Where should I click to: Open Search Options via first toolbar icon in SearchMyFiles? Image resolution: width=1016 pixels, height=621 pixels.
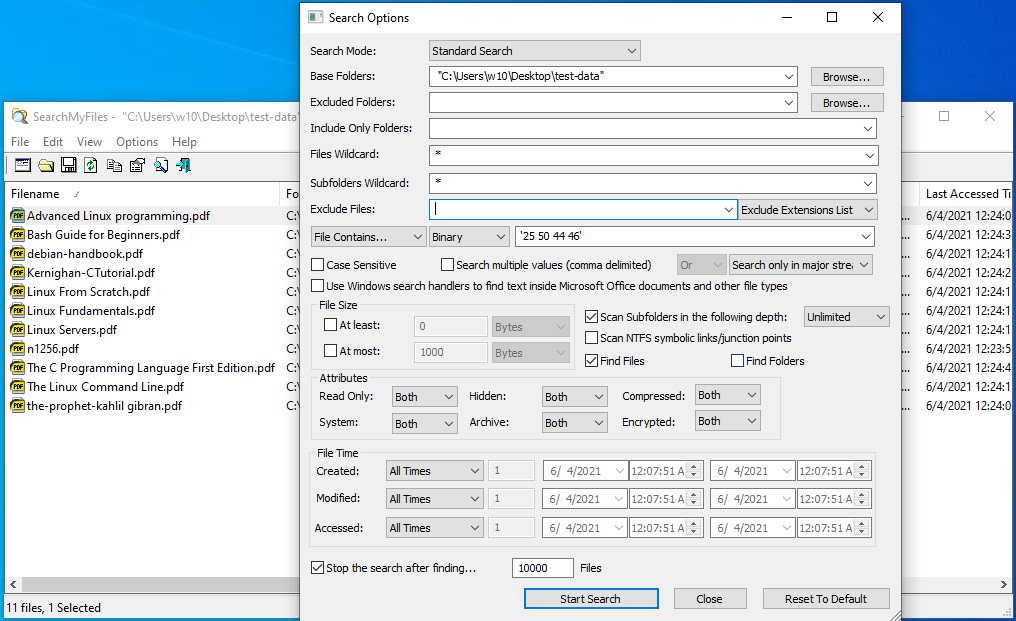[23, 165]
